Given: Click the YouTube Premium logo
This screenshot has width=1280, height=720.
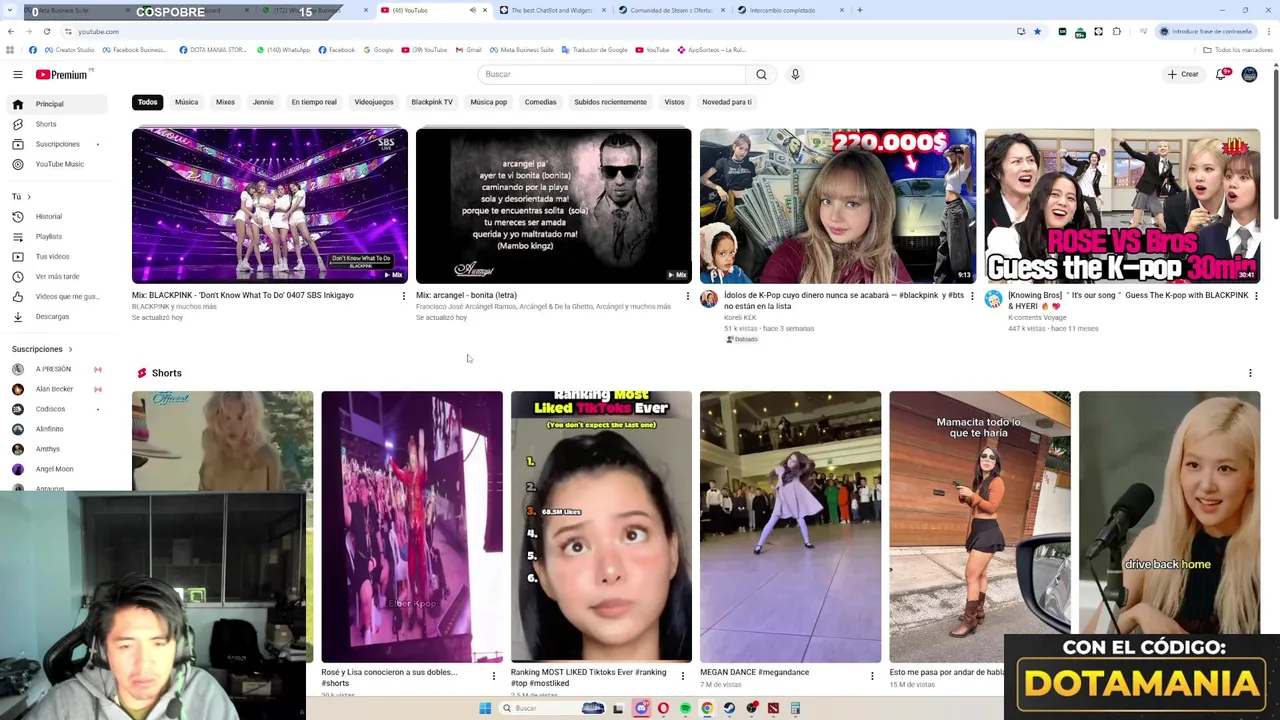Looking at the screenshot, I should [x=62, y=74].
